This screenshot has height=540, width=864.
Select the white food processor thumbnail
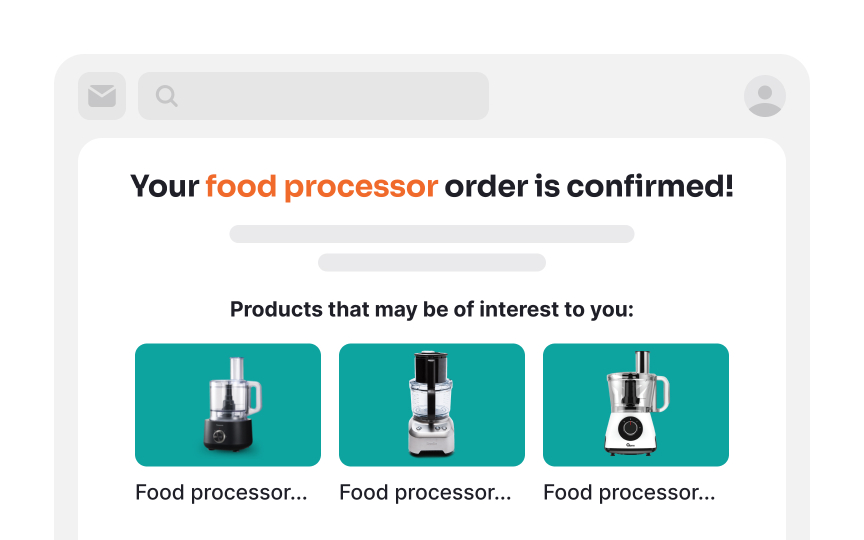[x=635, y=405]
